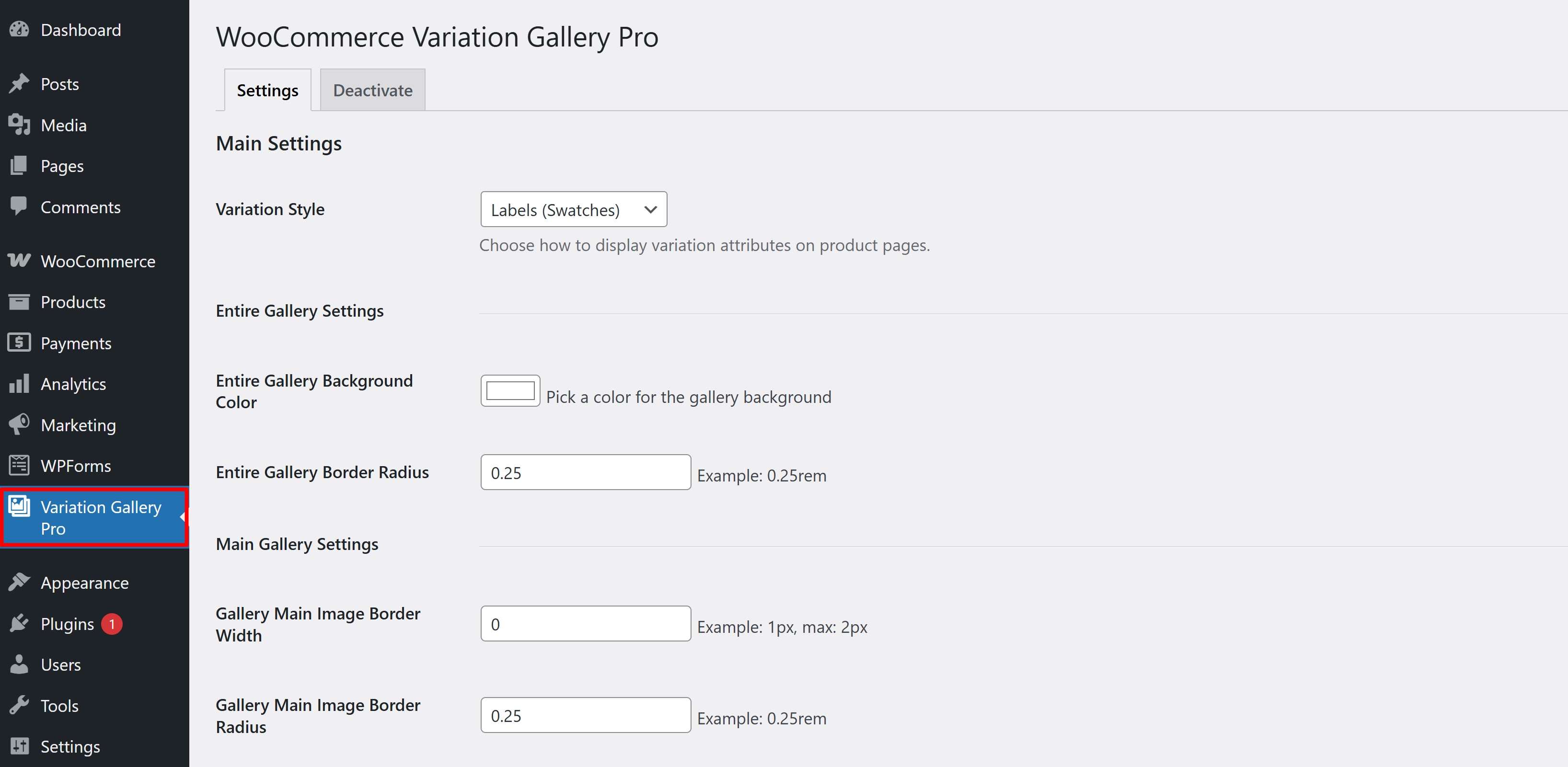Open Analytics label in sidebar
The height and width of the screenshot is (767, 1568).
tap(73, 384)
